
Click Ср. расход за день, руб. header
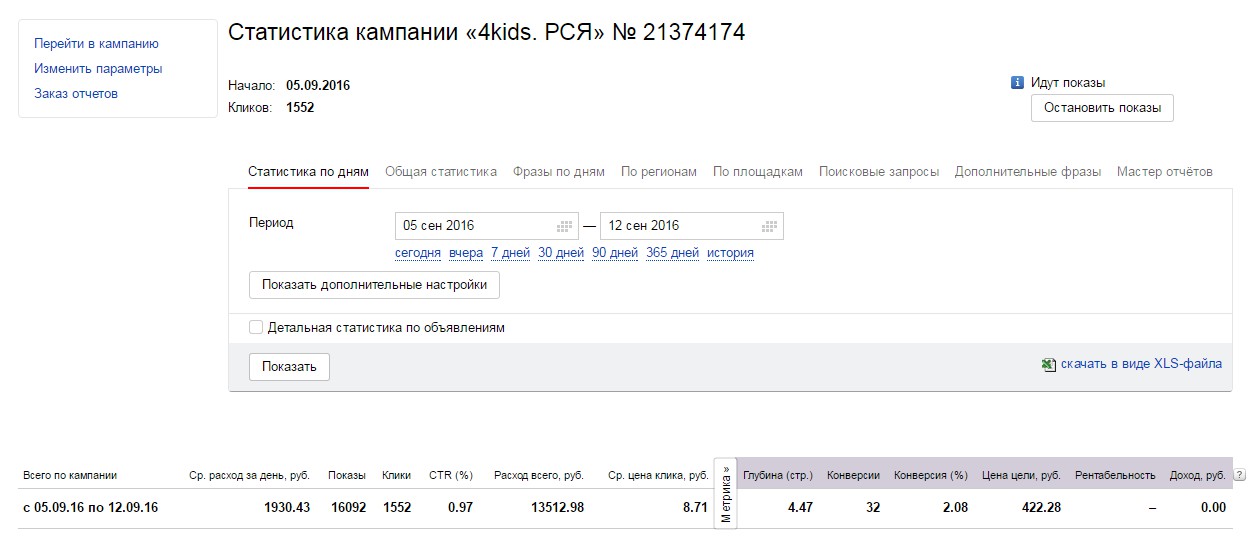(250, 476)
